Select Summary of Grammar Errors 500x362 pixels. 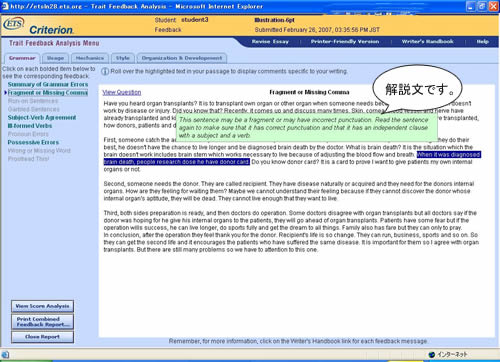(48, 84)
